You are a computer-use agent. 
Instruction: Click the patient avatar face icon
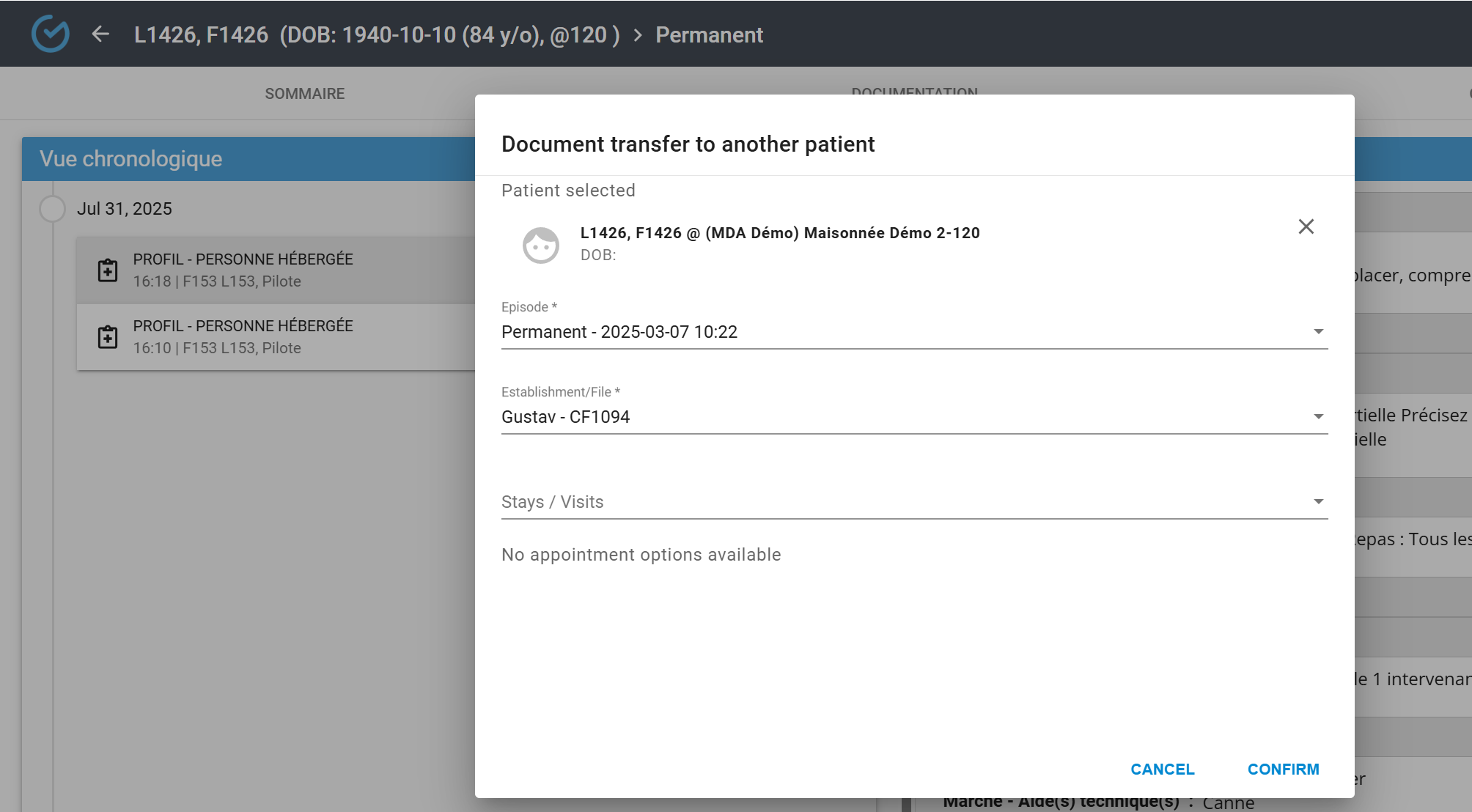coord(541,245)
